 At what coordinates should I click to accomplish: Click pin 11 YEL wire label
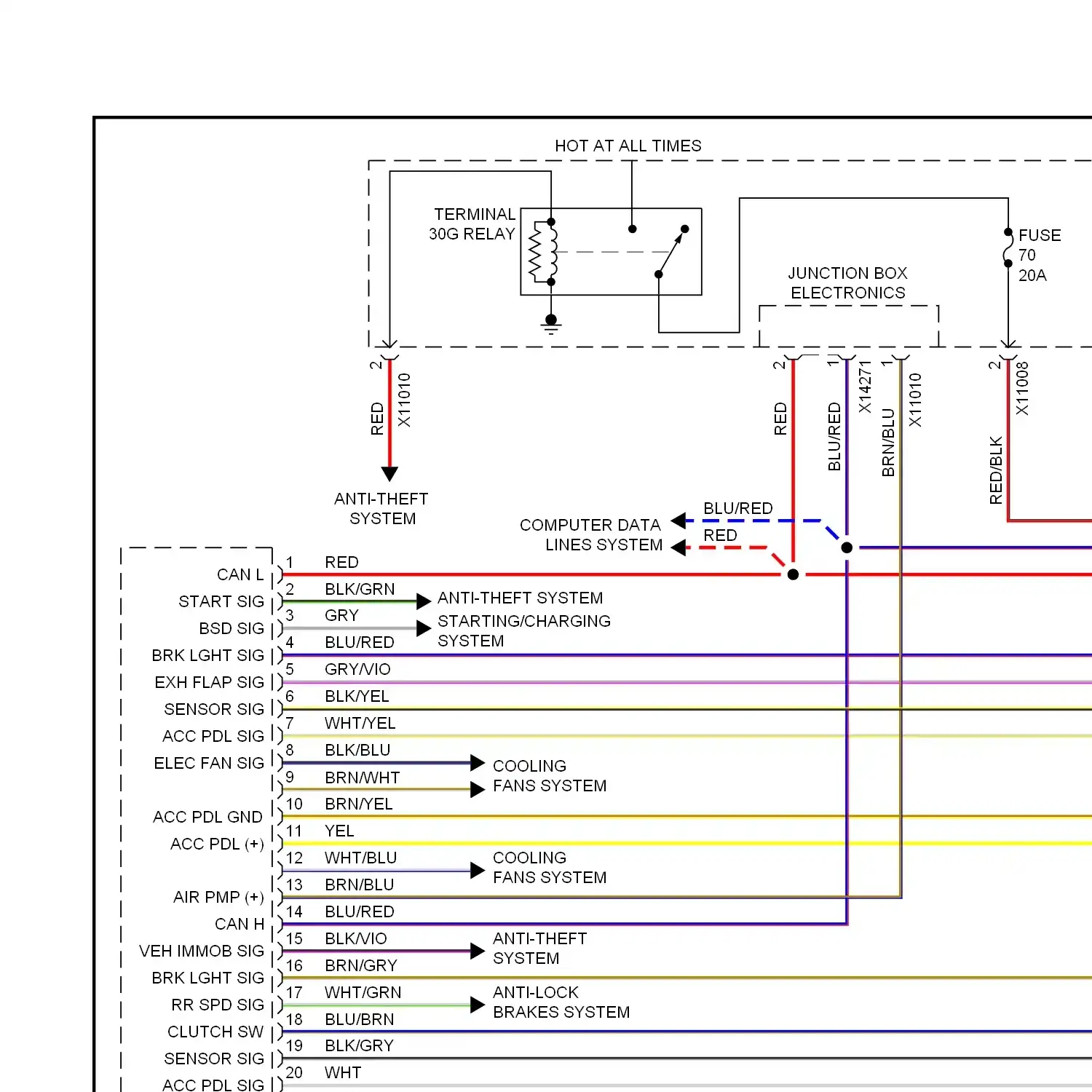coord(339,831)
